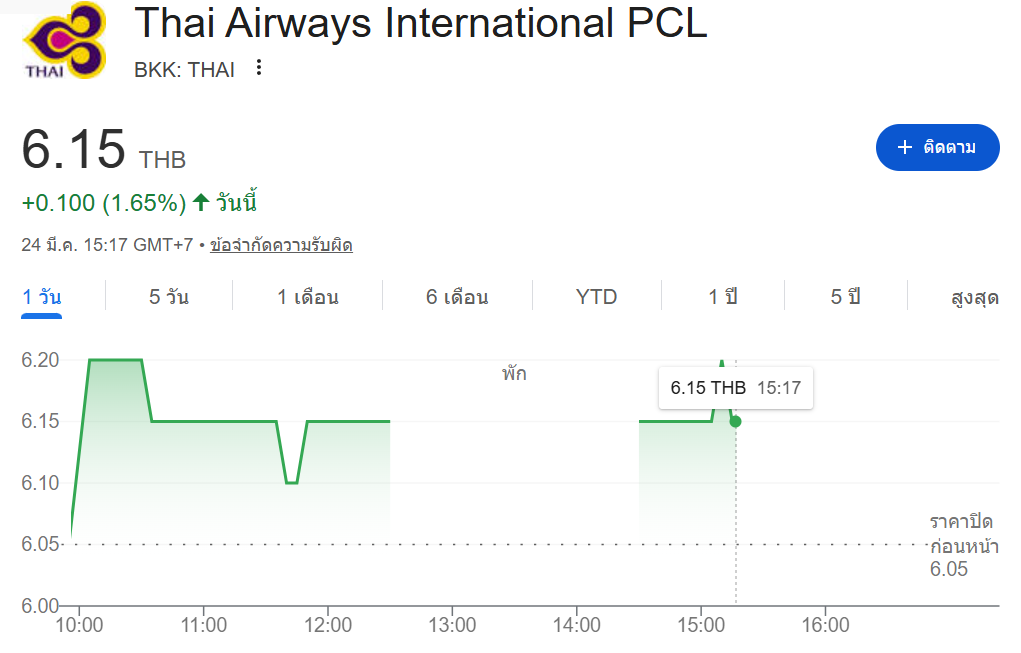Select the สูงสุด maximum range tab
Screen dimensions: 1021x653
click(x=975, y=297)
